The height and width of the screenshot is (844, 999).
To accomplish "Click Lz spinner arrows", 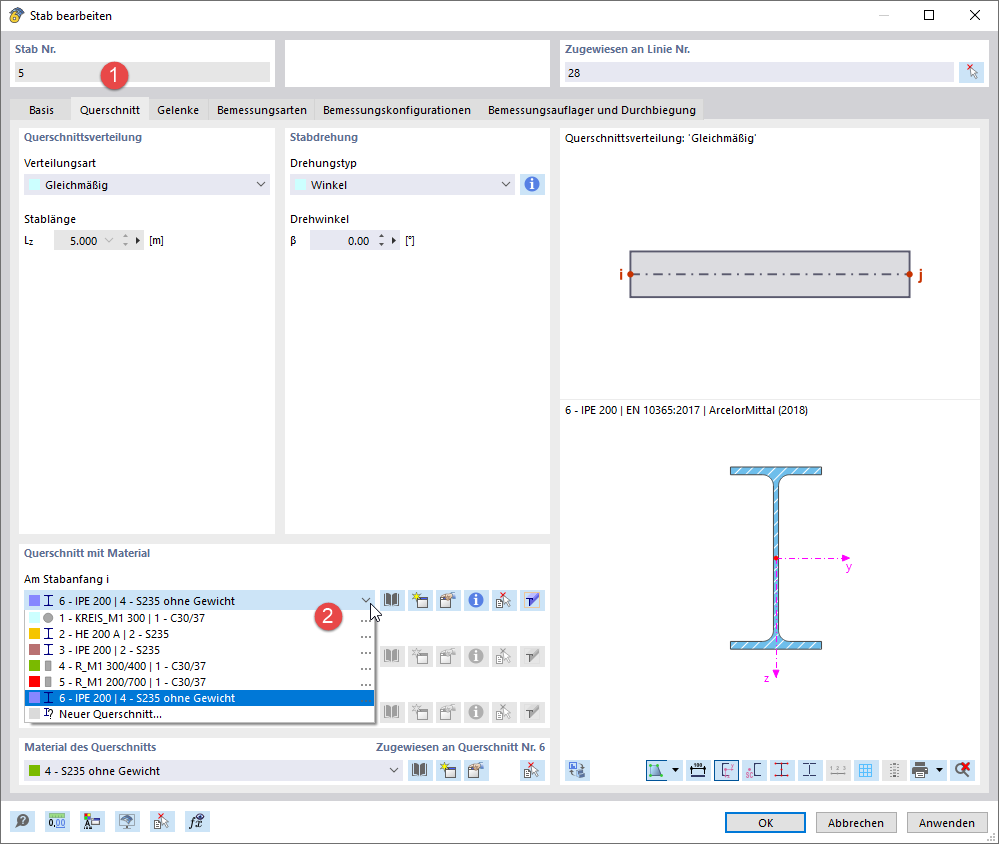I will click(x=126, y=240).
